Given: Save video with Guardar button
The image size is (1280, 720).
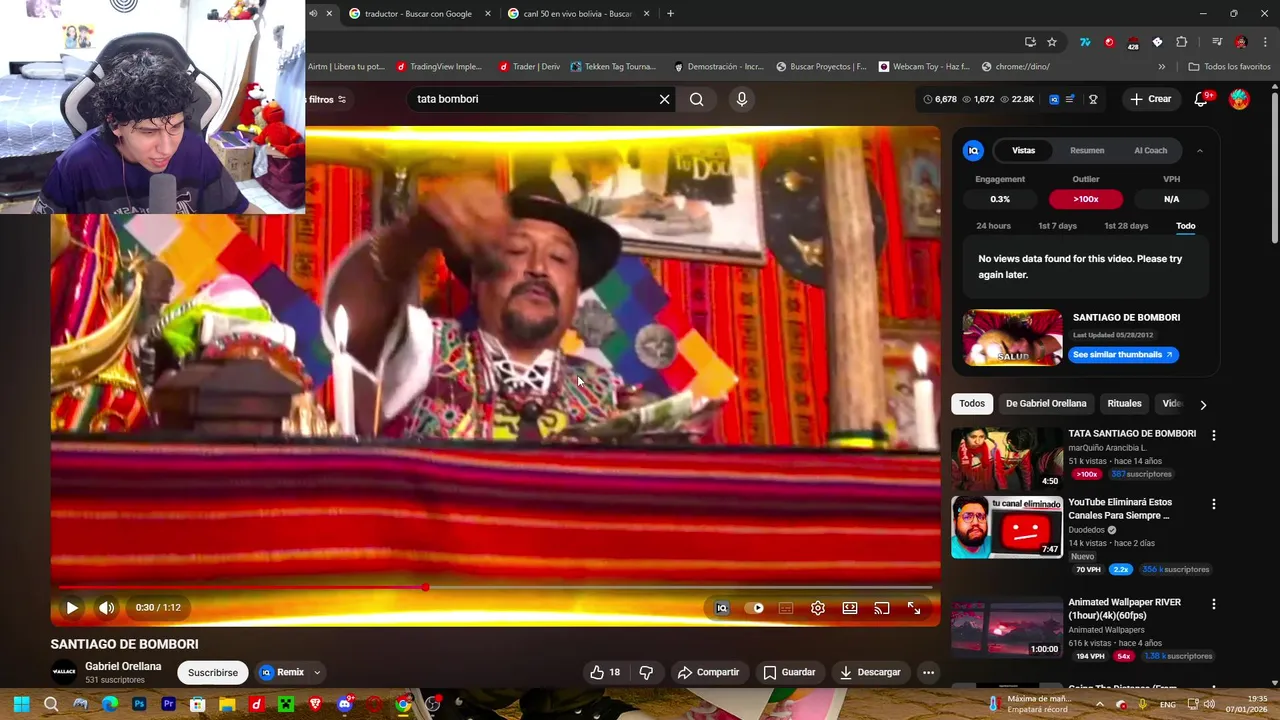Looking at the screenshot, I should [x=789, y=672].
